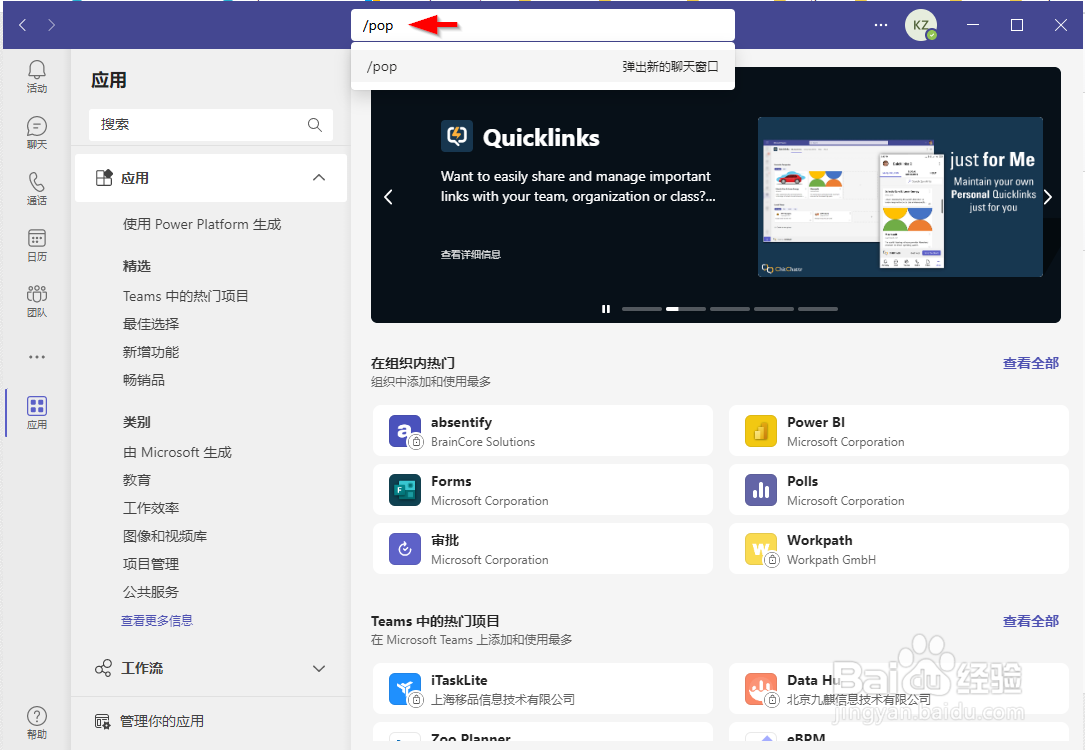The width and height of the screenshot is (1085, 750).
Task: Select 最佳选择 category
Action: point(151,324)
